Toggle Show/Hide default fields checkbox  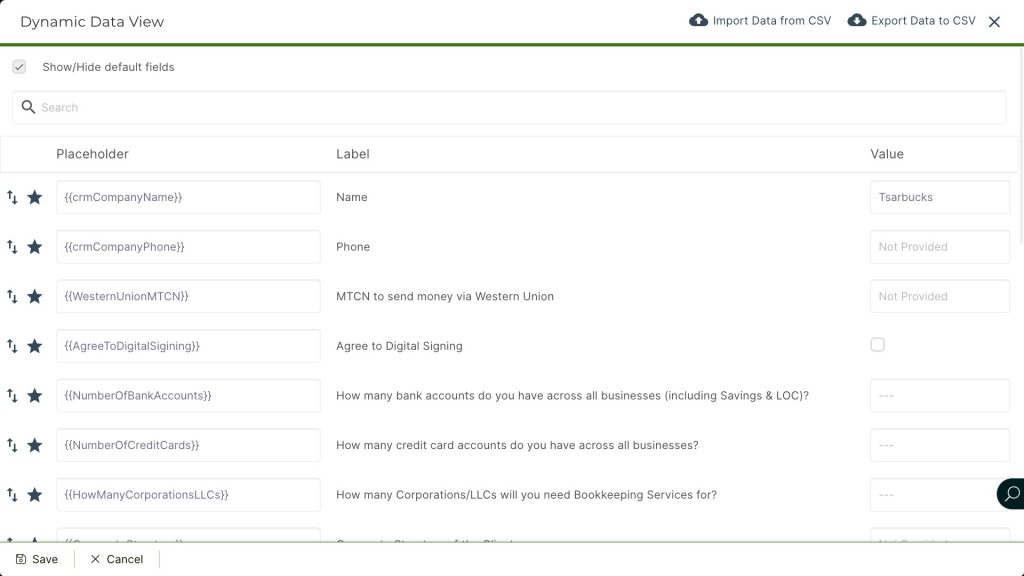click(19, 67)
